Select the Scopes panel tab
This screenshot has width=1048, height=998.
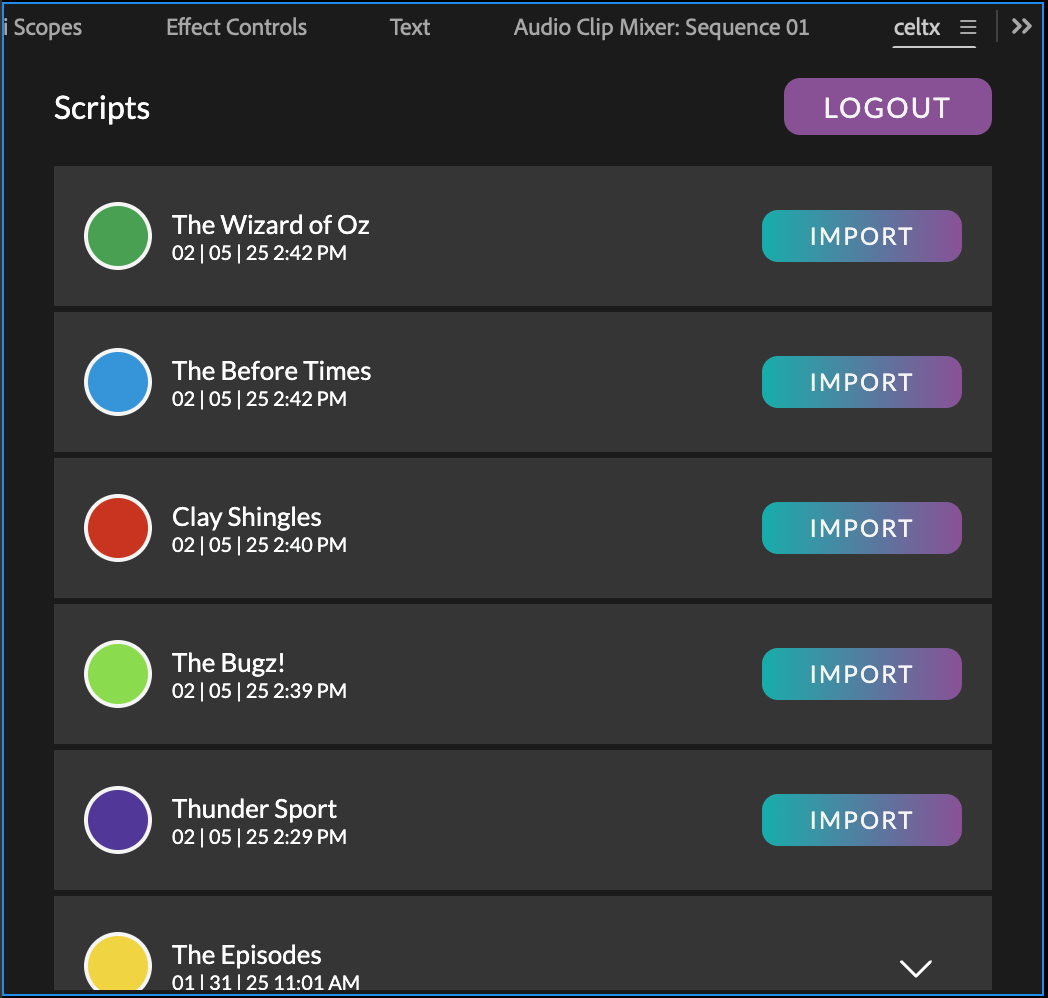click(x=43, y=27)
